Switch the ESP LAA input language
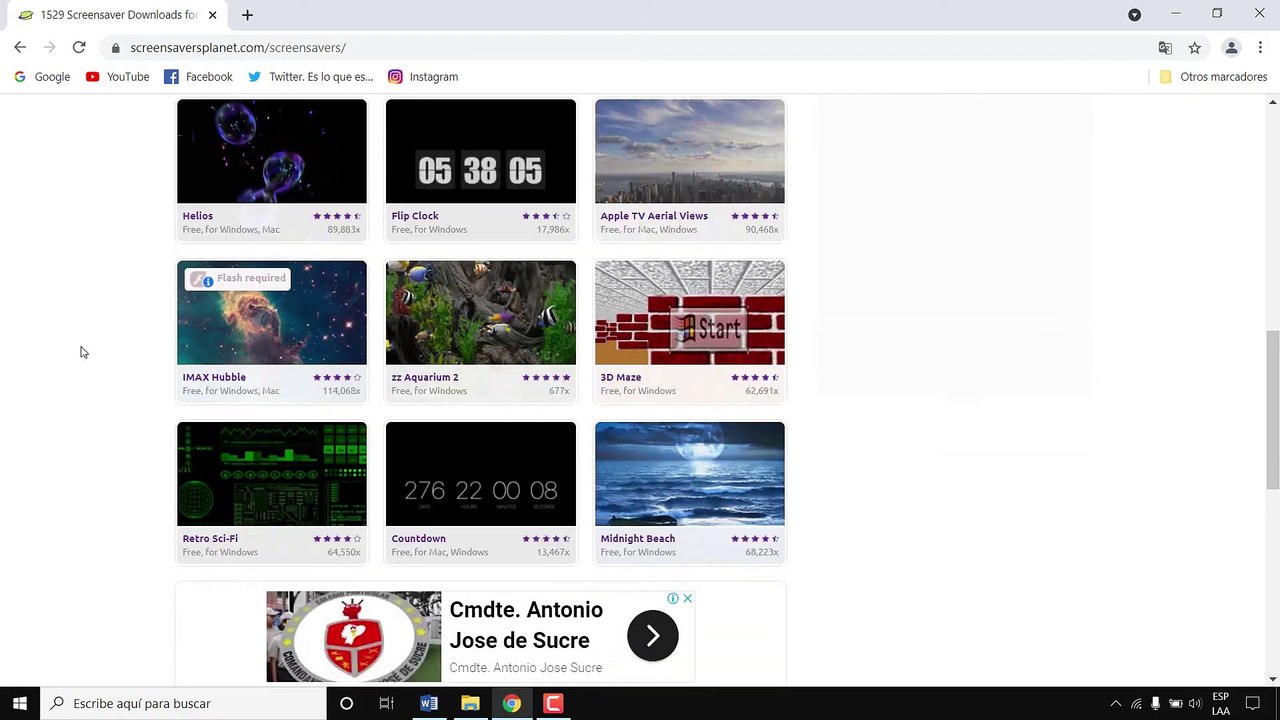The width and height of the screenshot is (1280, 720). [x=1221, y=703]
